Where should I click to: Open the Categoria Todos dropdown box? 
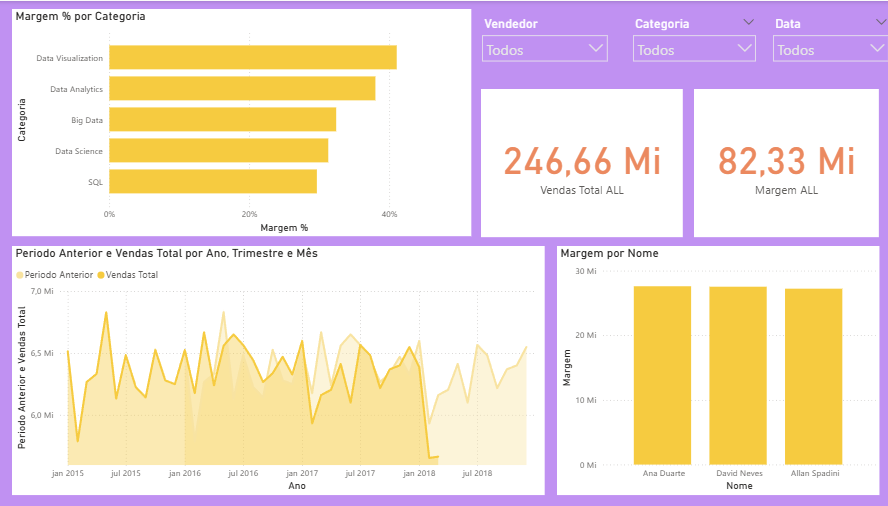click(x=694, y=49)
